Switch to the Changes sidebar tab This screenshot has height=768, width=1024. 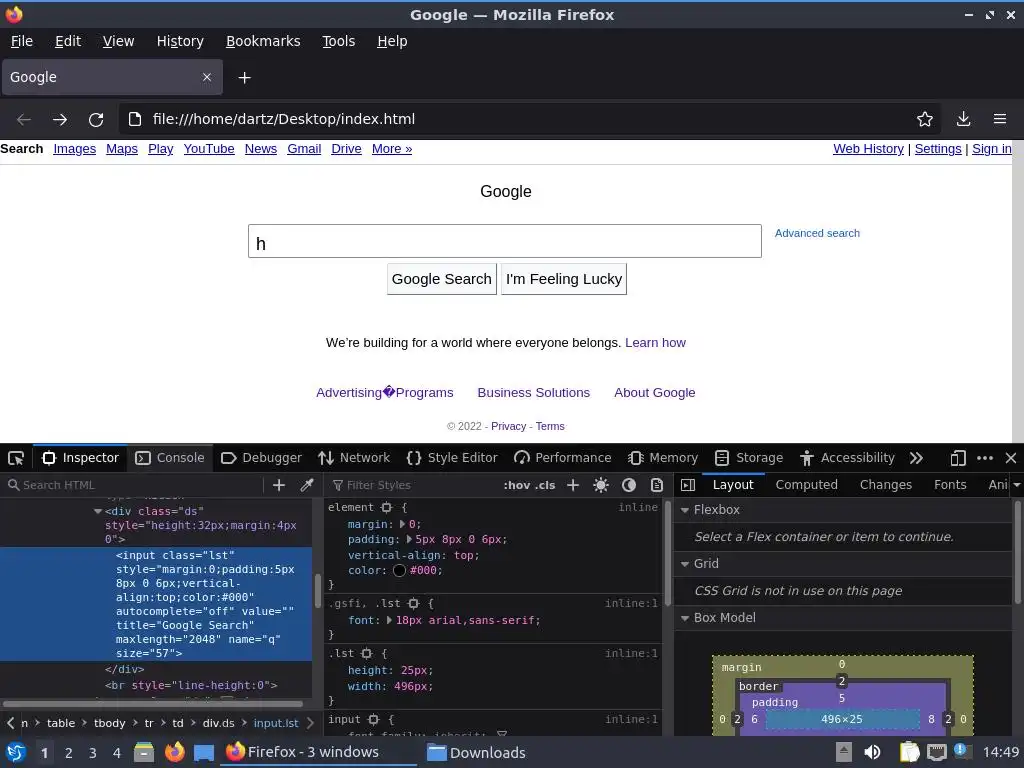886,485
